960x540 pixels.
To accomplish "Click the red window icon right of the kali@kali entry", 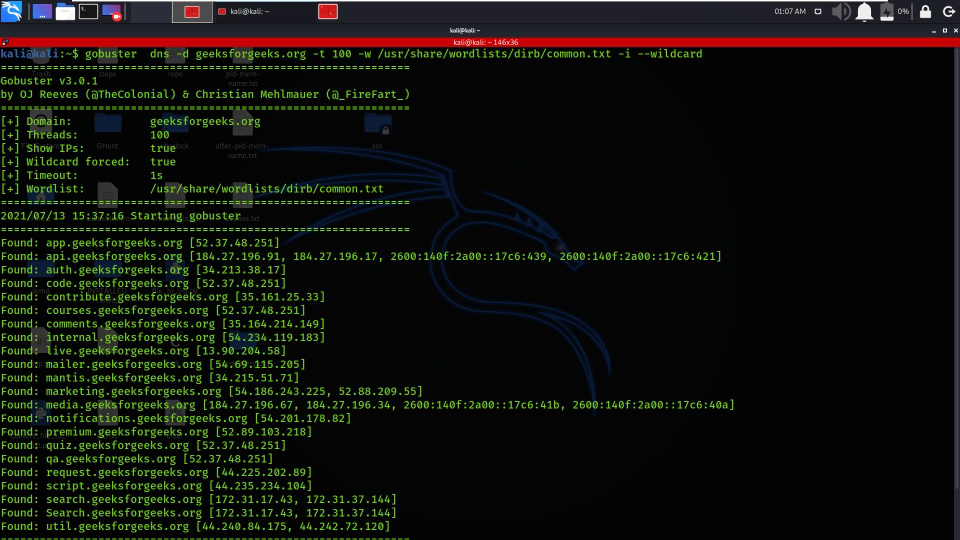I will coord(328,12).
